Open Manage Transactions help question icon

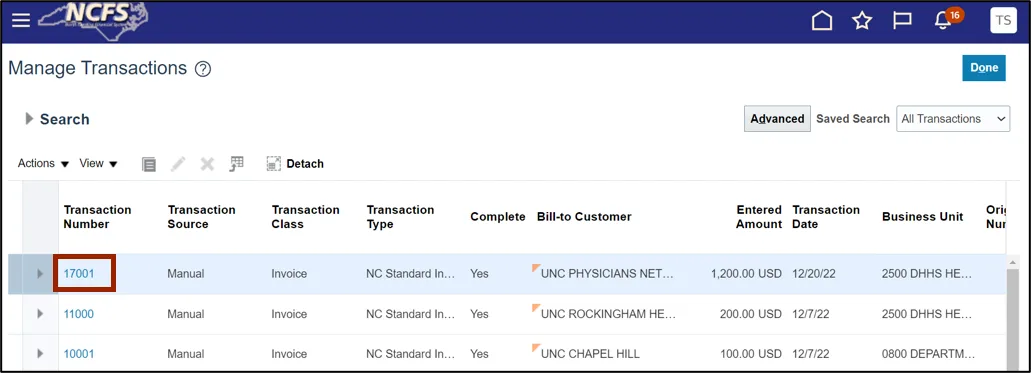tap(203, 68)
